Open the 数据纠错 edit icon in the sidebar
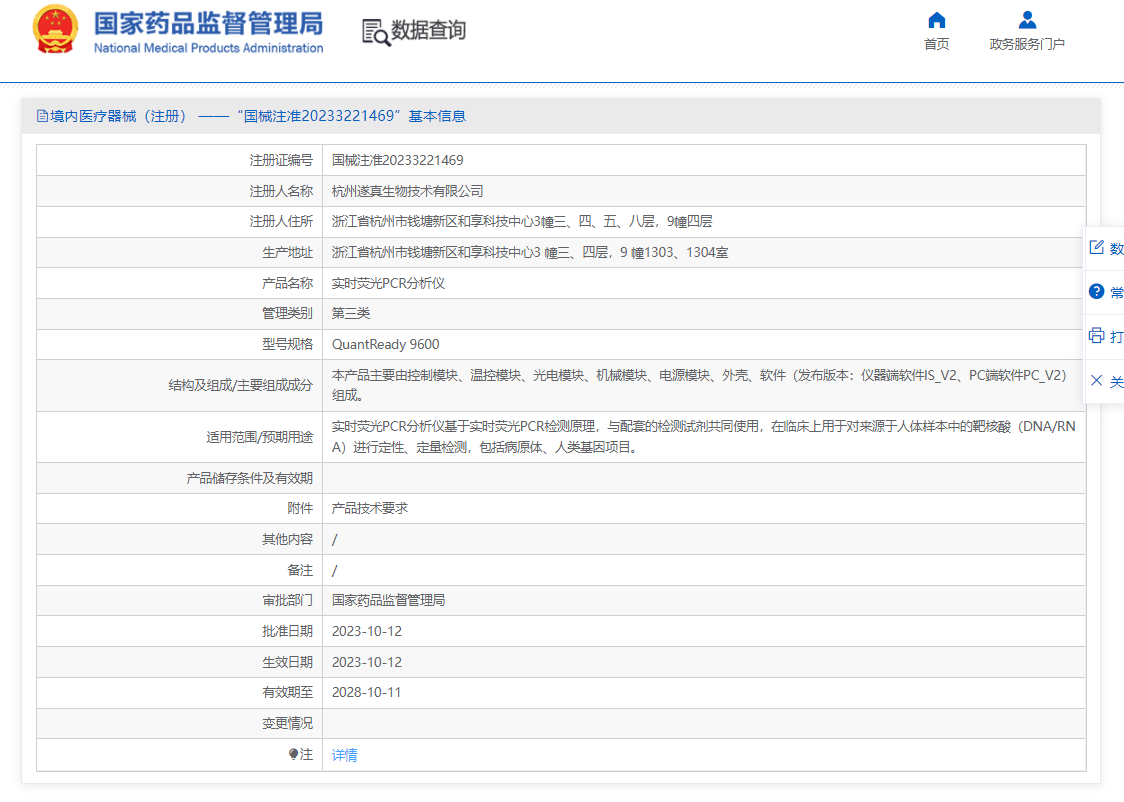 (x=1095, y=248)
